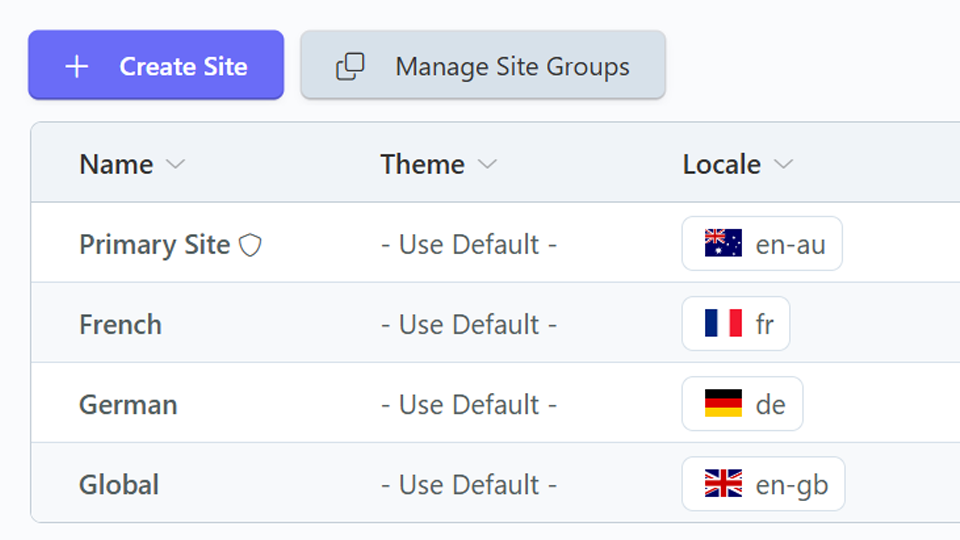Select the en-au locale text

pyautogui.click(x=790, y=244)
